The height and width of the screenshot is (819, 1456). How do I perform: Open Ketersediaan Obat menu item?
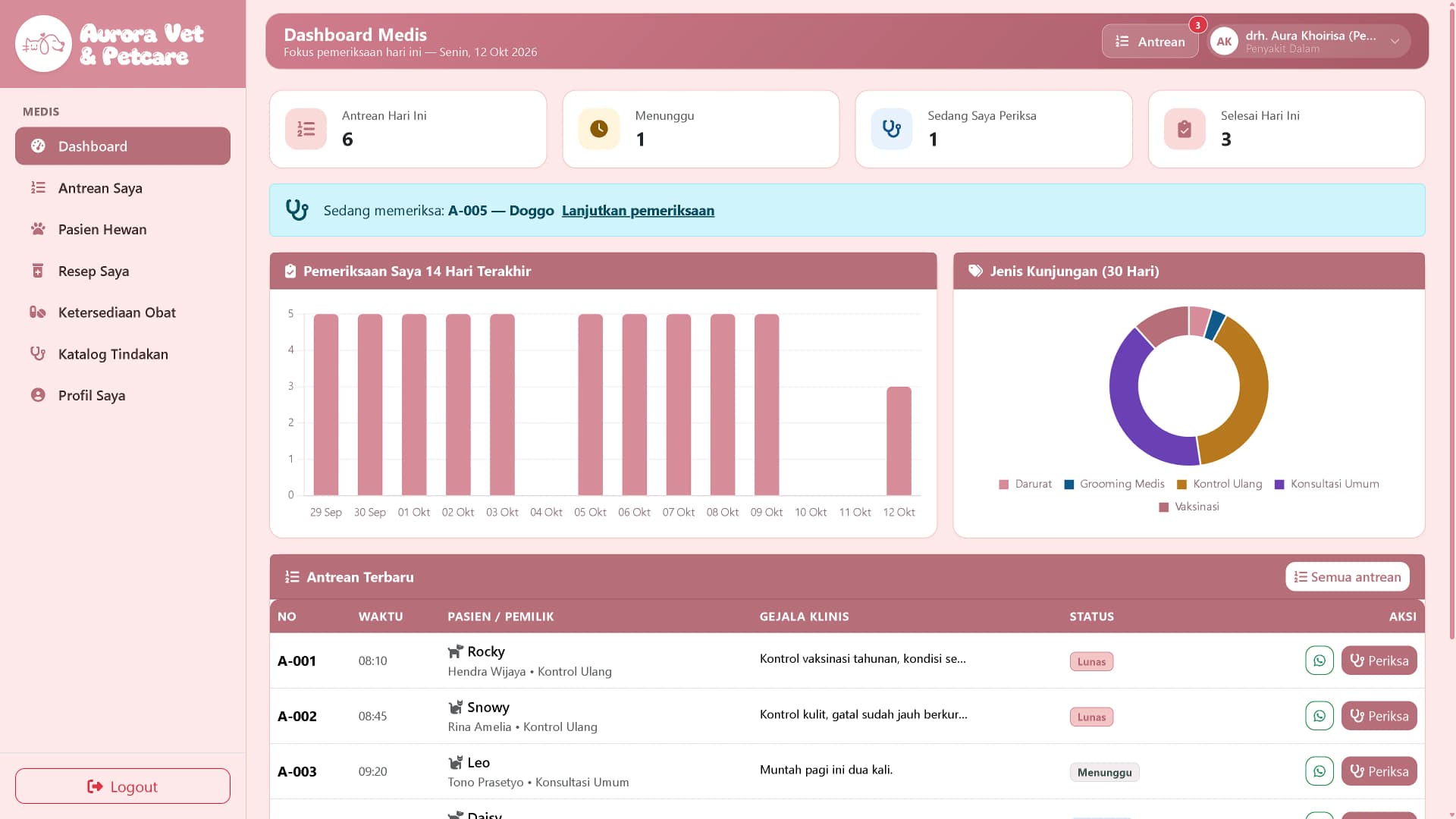(x=123, y=312)
